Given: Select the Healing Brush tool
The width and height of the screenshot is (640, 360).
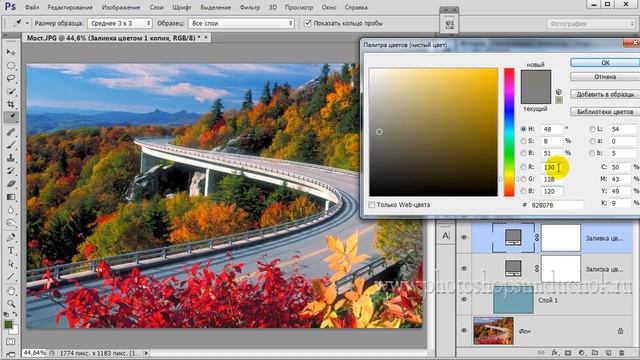Looking at the screenshot, I should pos(11,132).
